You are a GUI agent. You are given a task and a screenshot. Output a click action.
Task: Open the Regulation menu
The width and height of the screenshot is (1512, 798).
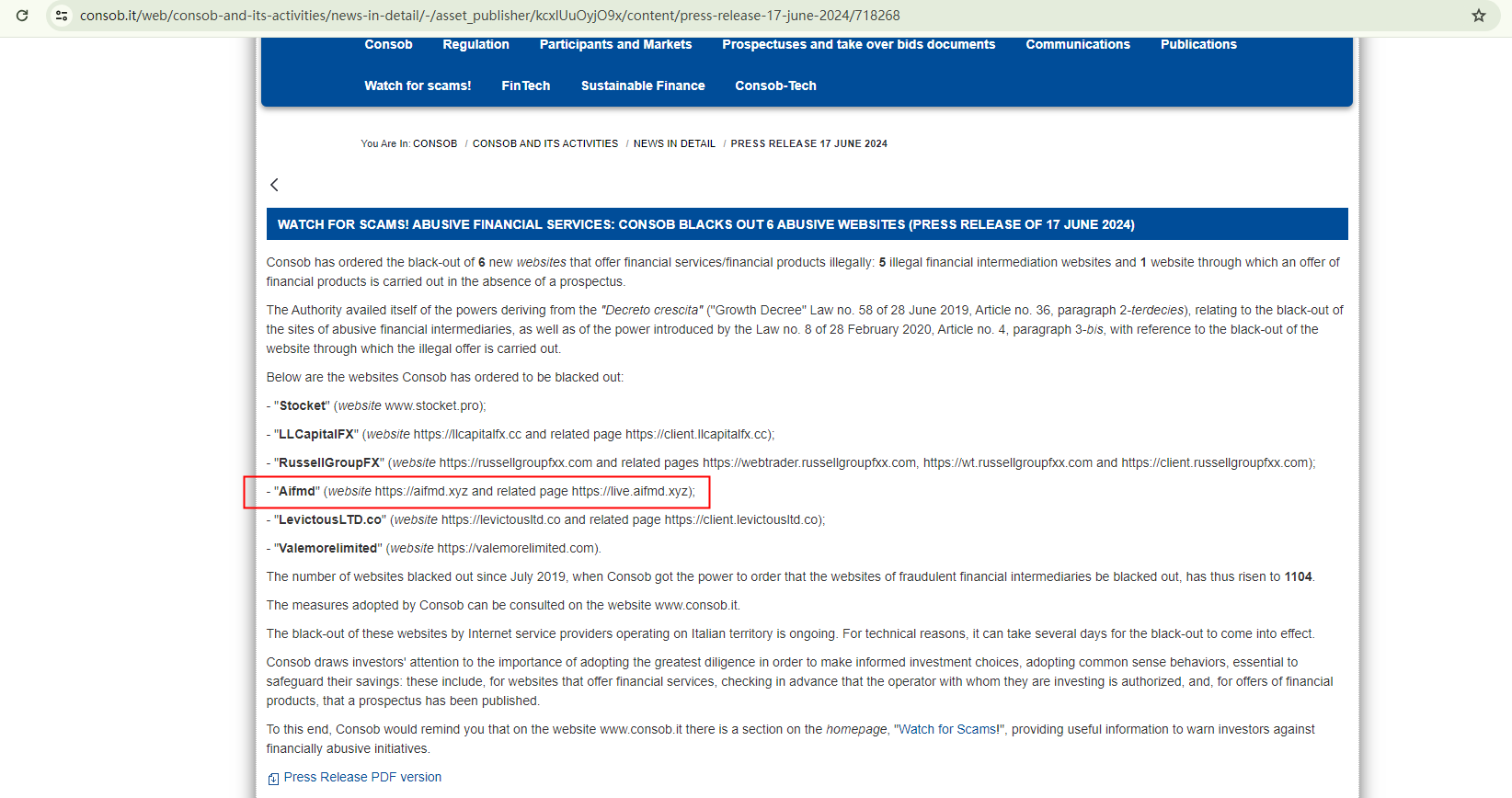point(475,44)
